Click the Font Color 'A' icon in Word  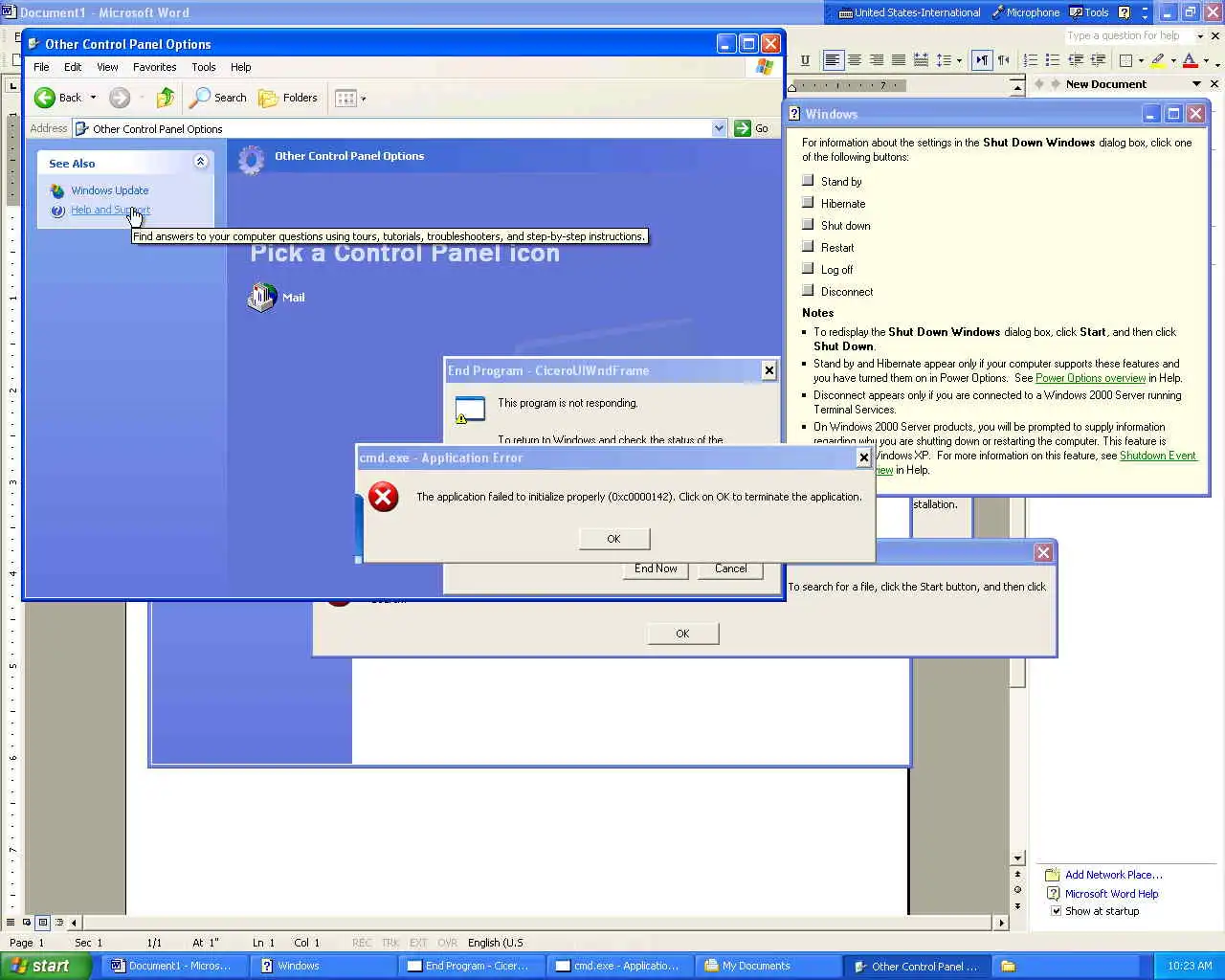[1190, 60]
